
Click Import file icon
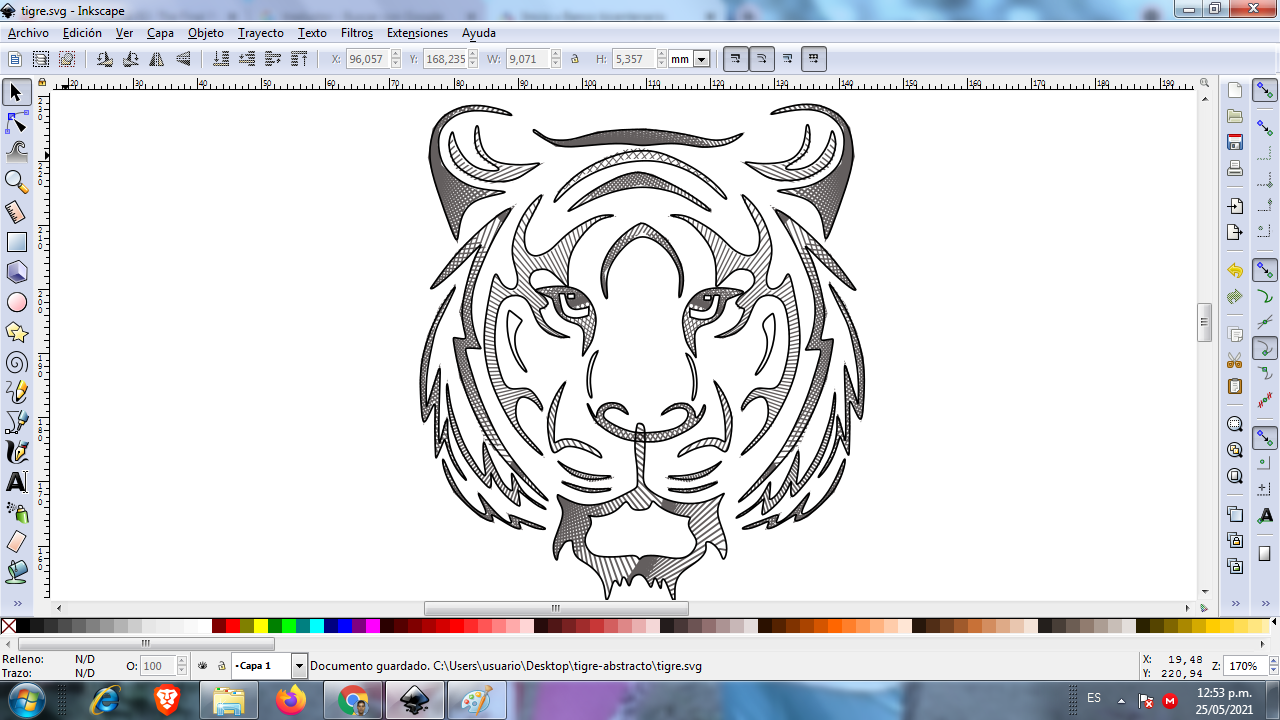coord(1235,206)
